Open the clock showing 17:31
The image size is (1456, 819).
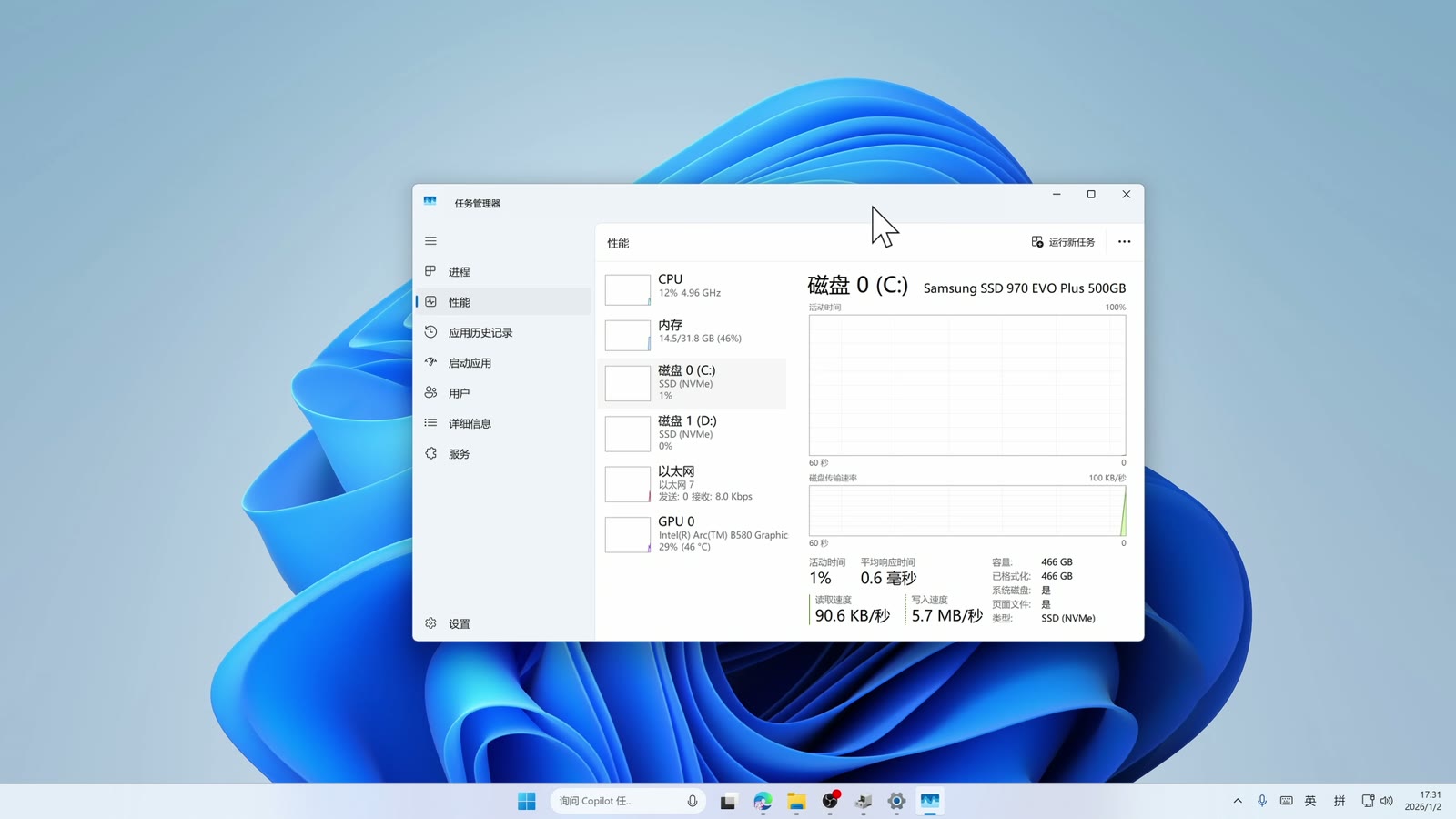pyautogui.click(x=1422, y=801)
